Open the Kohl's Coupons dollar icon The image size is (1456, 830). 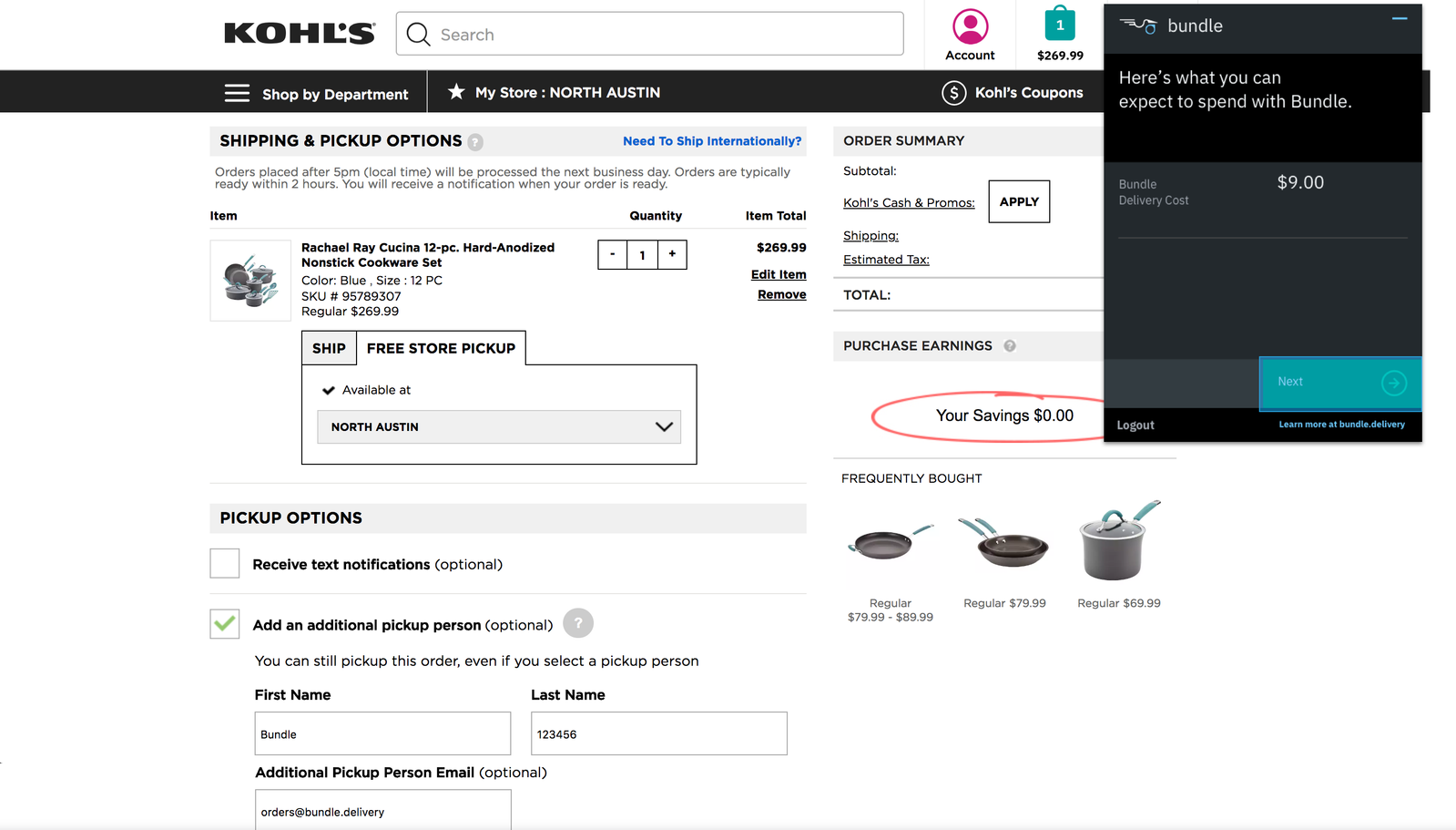pyautogui.click(x=953, y=93)
